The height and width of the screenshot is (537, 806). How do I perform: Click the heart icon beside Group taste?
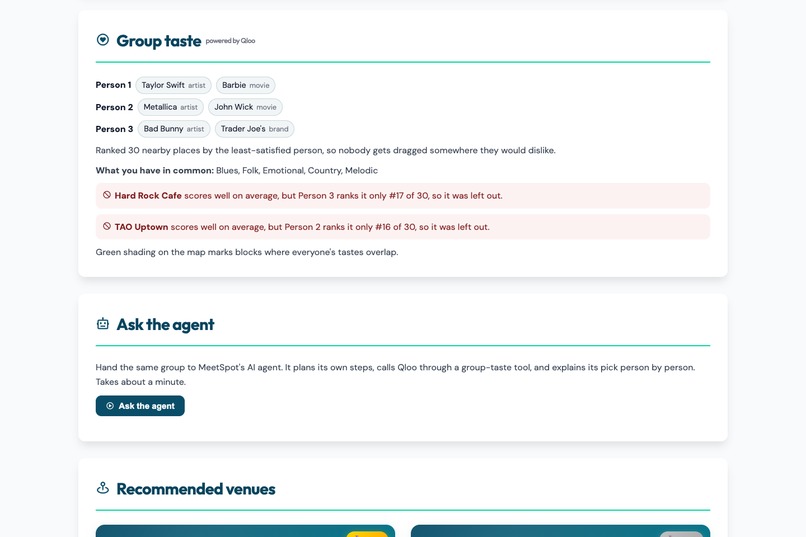click(103, 40)
